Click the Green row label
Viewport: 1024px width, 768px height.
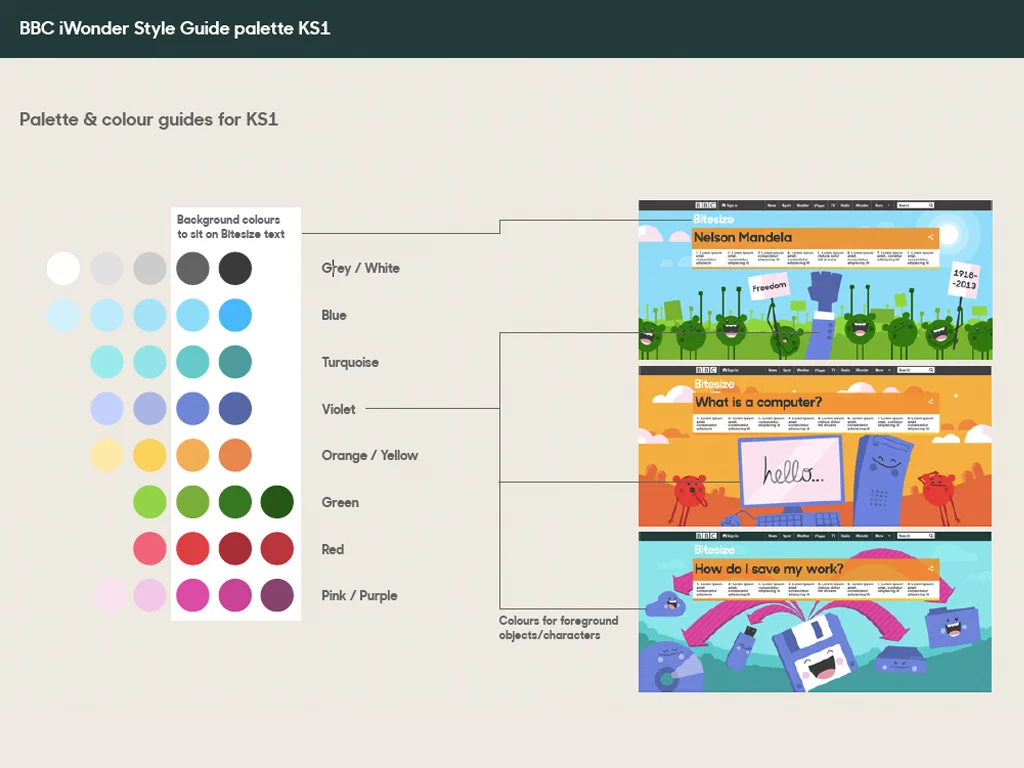340,503
